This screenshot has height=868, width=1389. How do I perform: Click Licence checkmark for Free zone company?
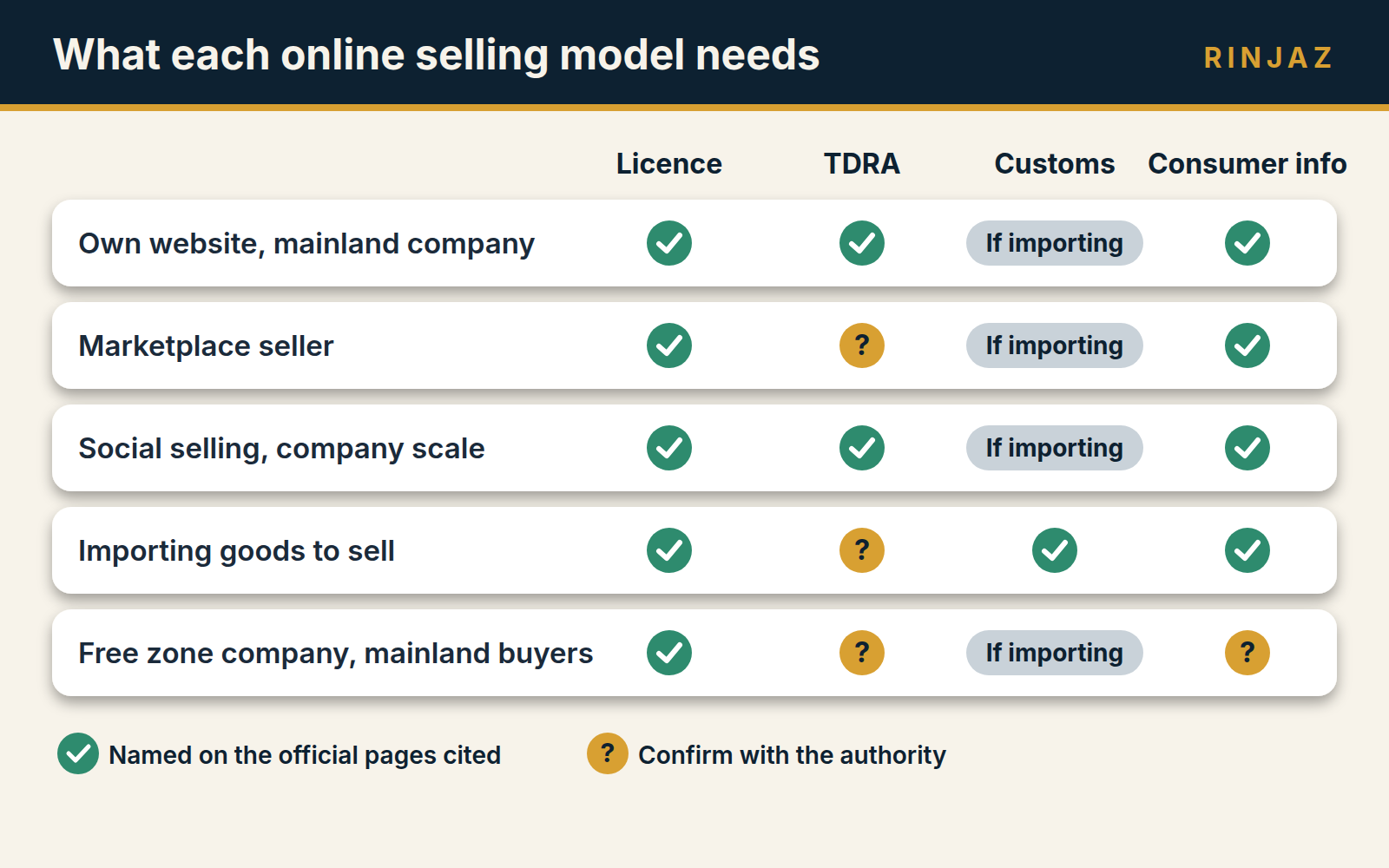click(x=669, y=653)
